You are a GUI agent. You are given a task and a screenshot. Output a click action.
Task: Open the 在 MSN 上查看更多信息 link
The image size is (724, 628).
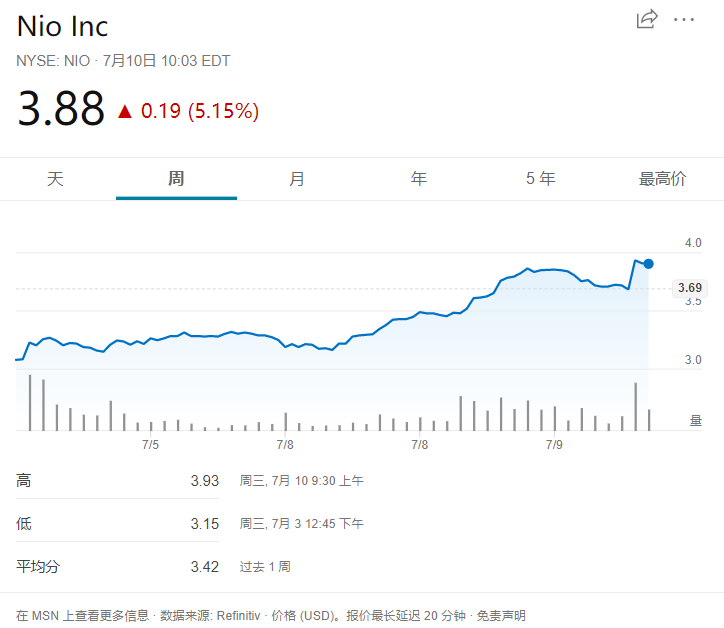tap(82, 615)
